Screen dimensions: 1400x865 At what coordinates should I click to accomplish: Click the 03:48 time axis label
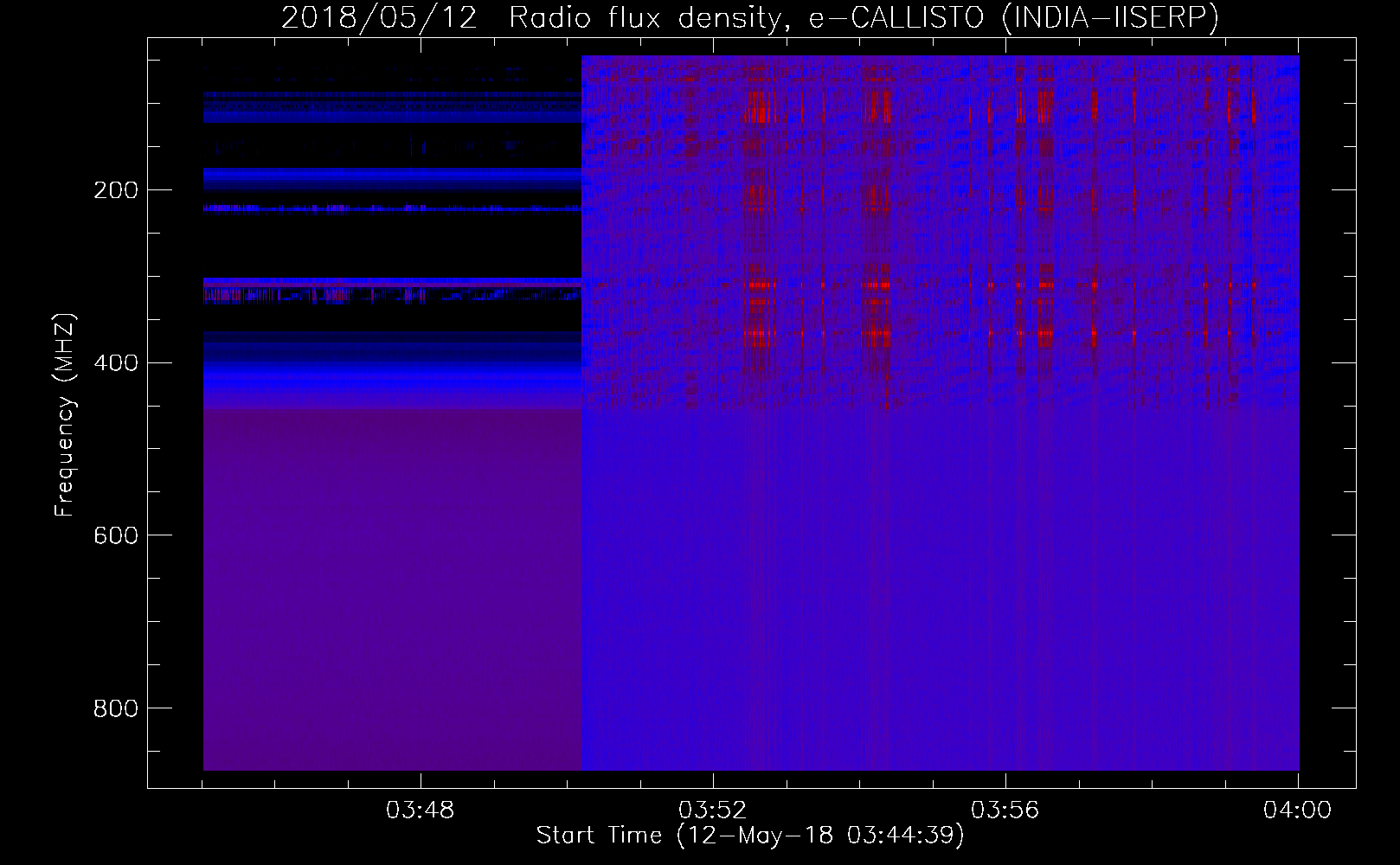(x=420, y=811)
